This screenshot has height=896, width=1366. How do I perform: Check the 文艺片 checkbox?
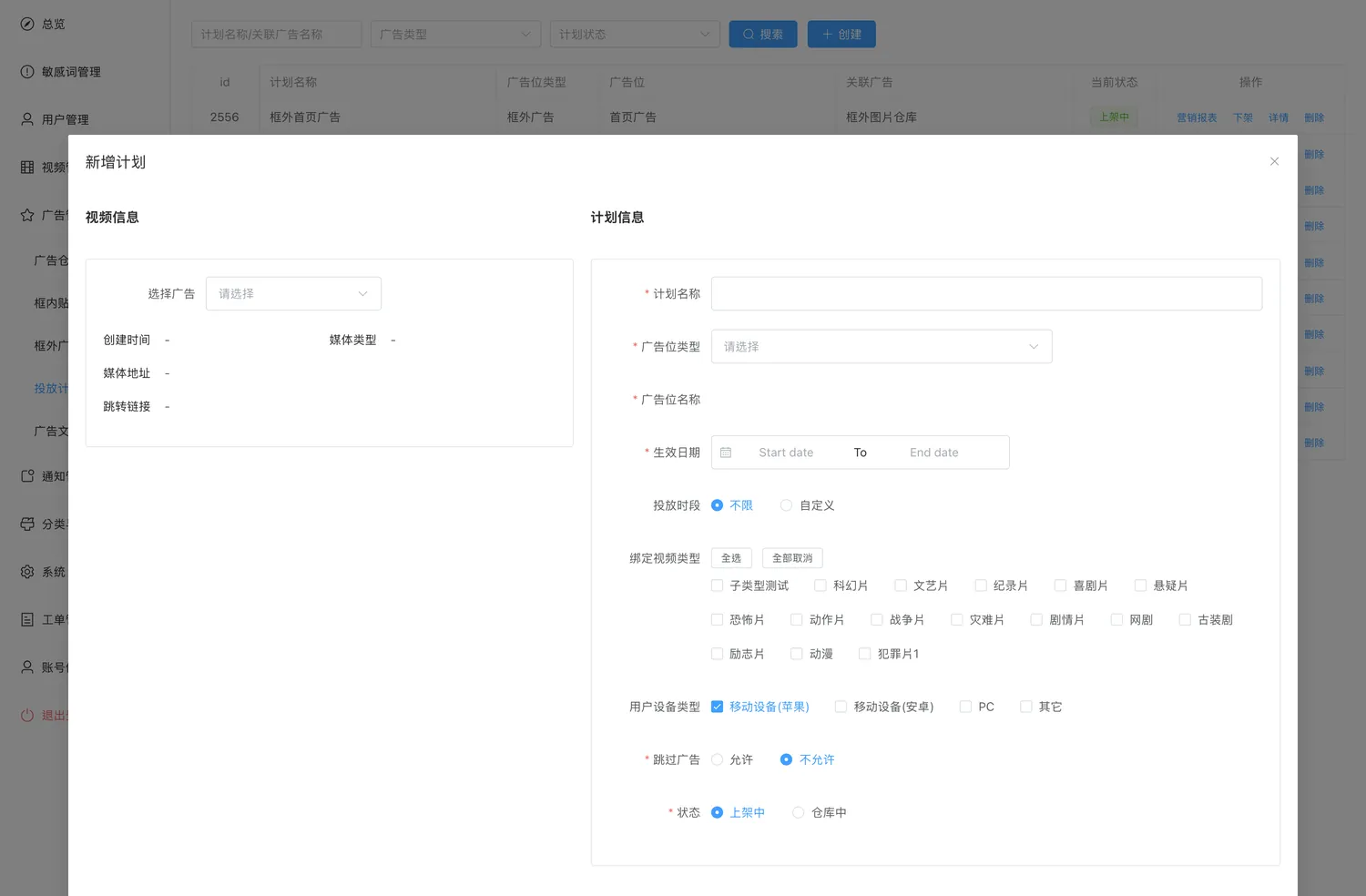901,585
